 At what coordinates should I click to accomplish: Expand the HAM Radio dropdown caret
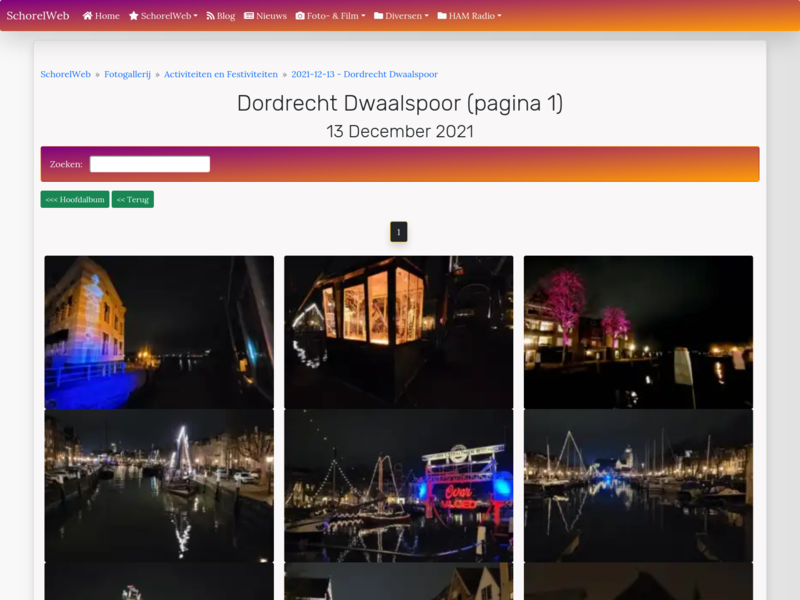(499, 16)
